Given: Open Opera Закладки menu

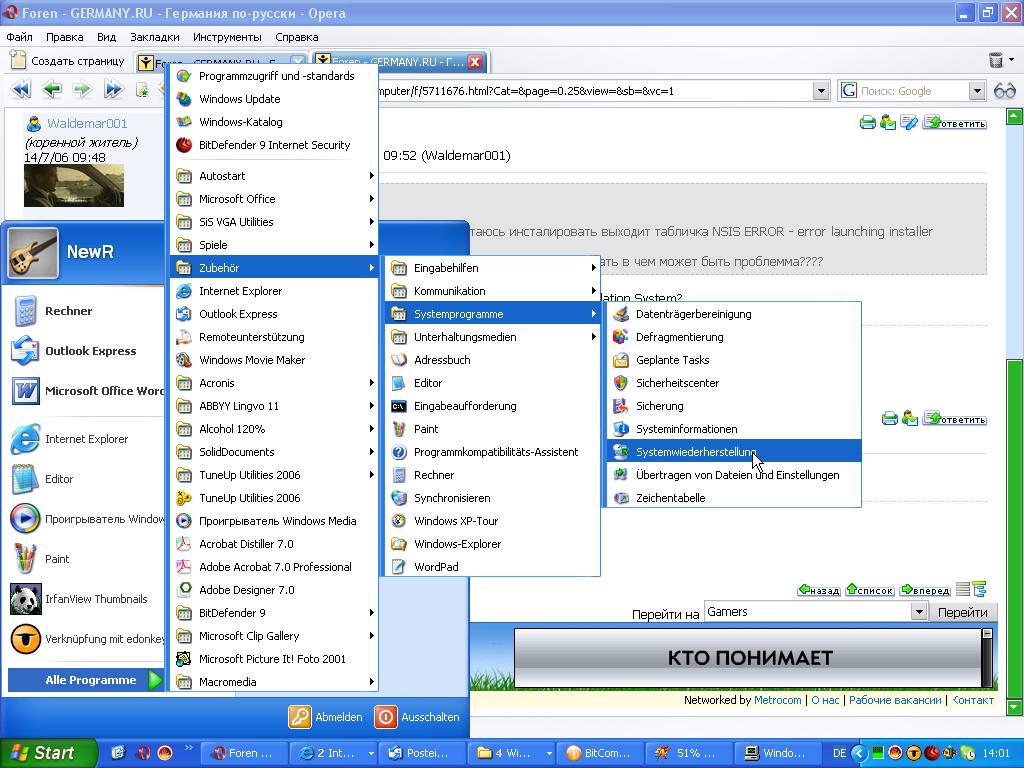Looking at the screenshot, I should tap(154, 37).
